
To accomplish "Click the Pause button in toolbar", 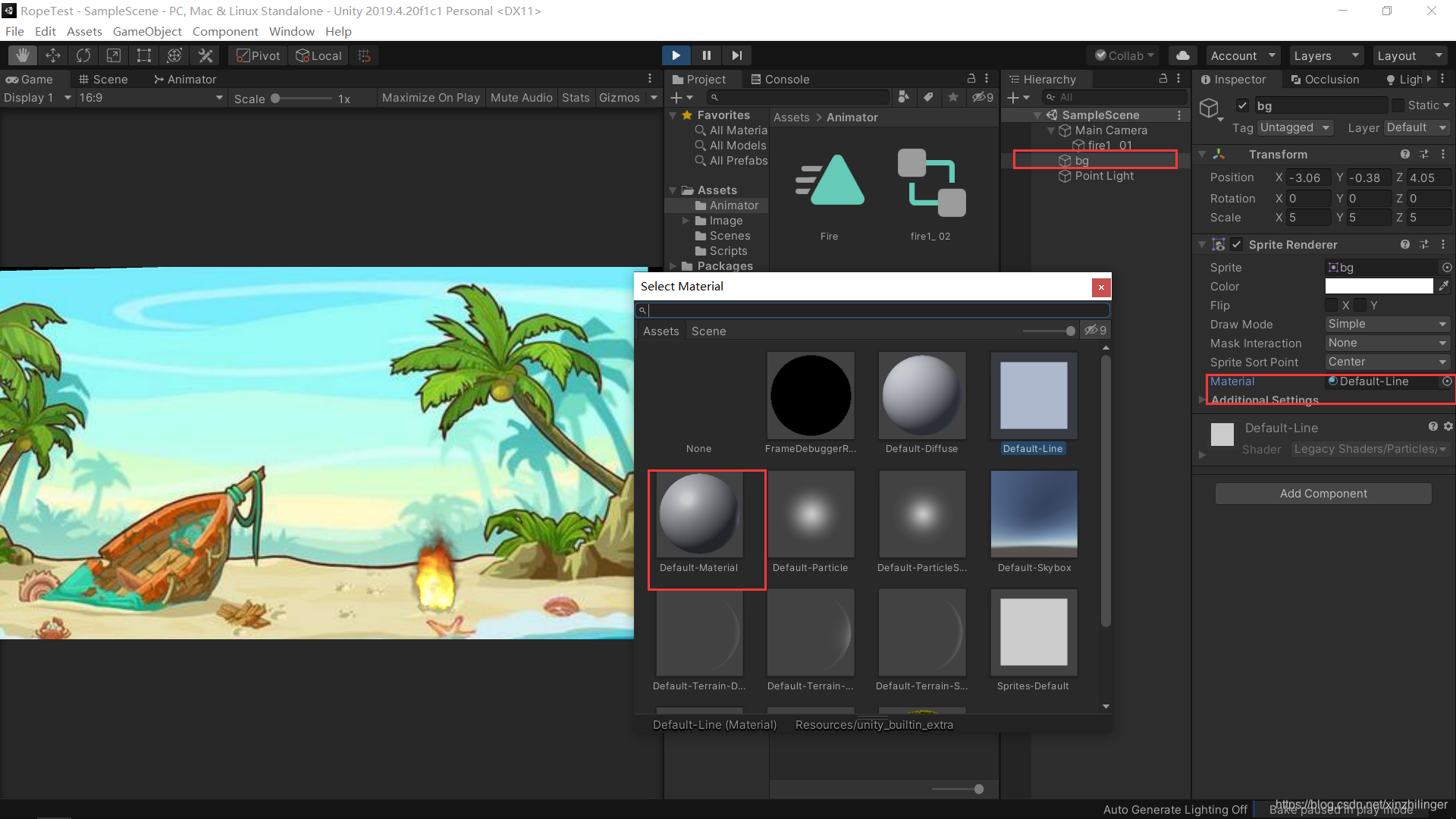I will point(707,55).
